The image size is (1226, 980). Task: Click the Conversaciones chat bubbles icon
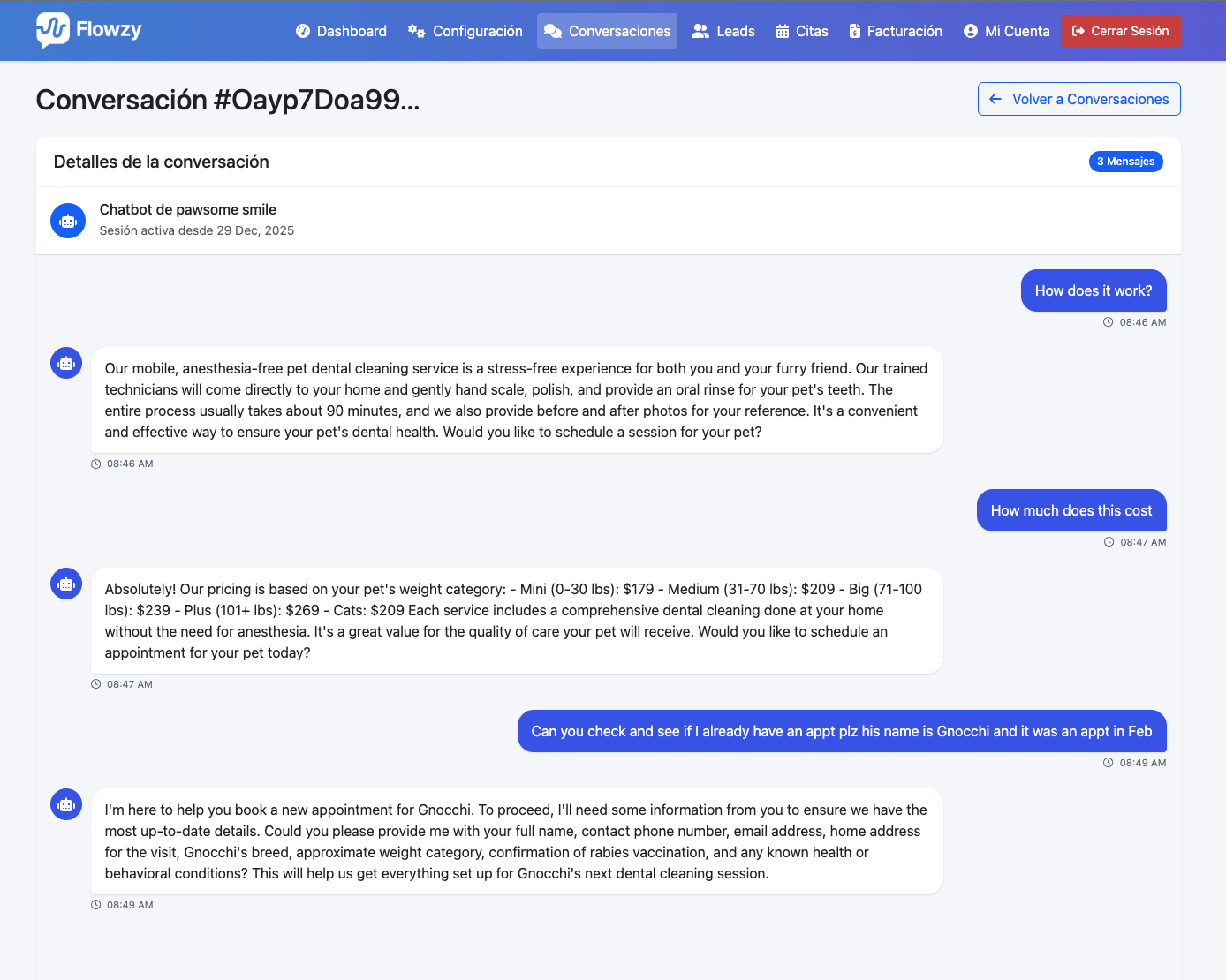click(554, 30)
